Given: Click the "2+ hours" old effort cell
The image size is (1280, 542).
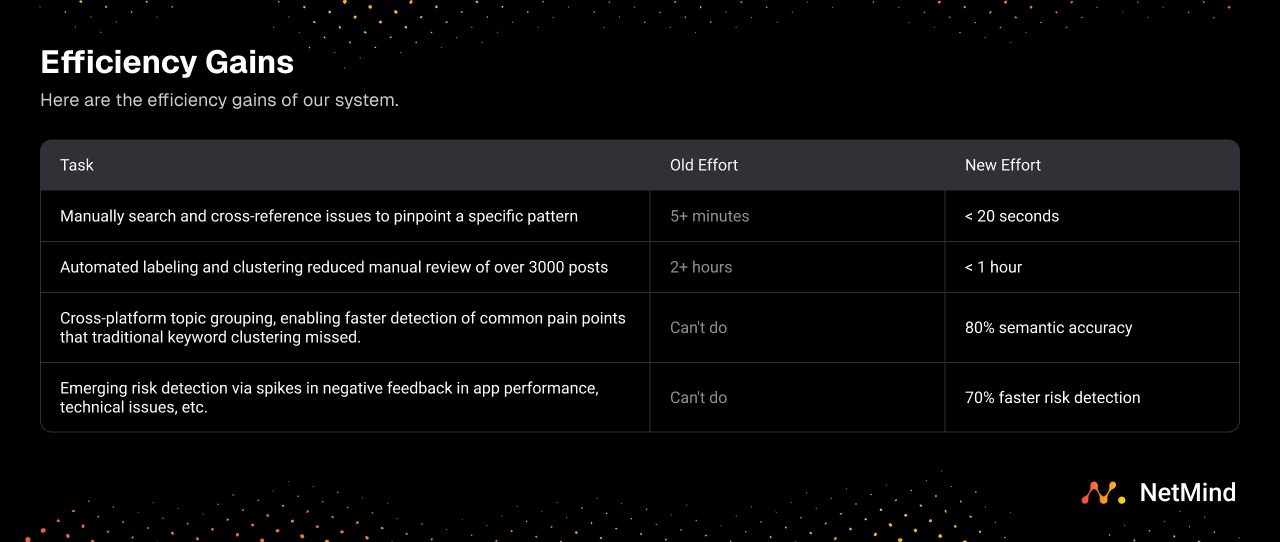Looking at the screenshot, I should point(701,267).
